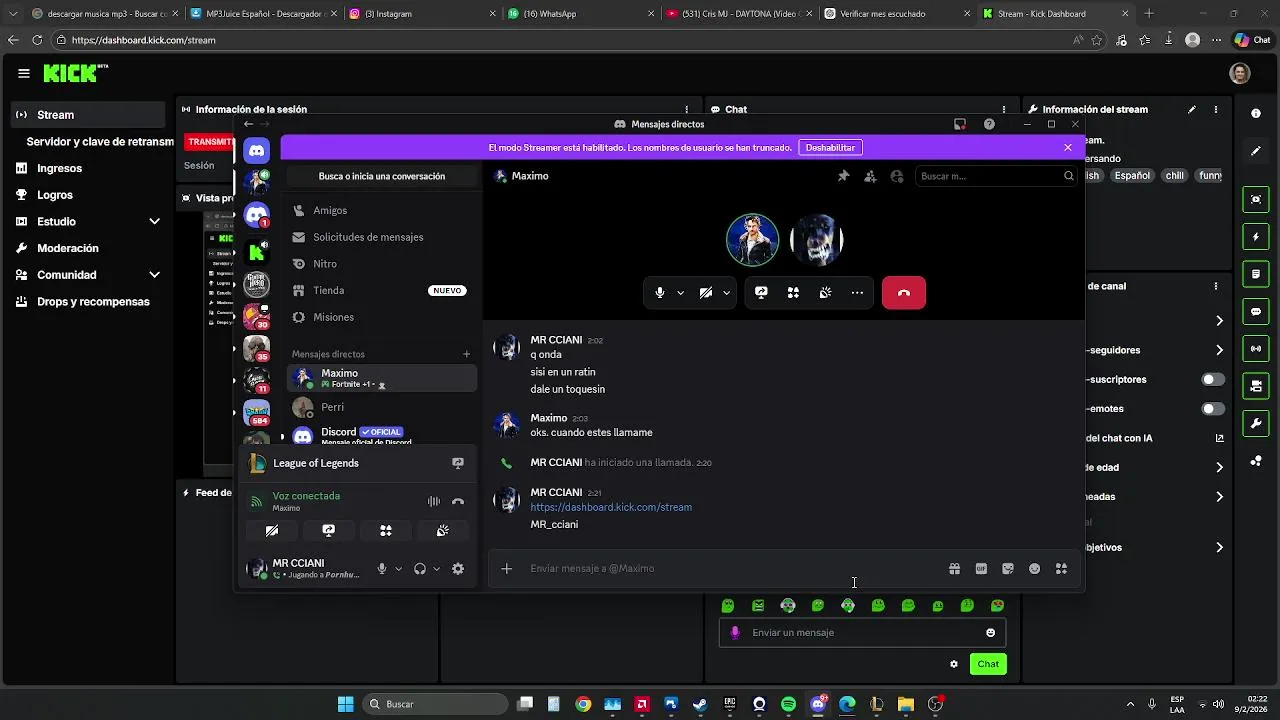
Task: Open Discord inbox icon in the title bar
Action: pyautogui.click(x=960, y=124)
